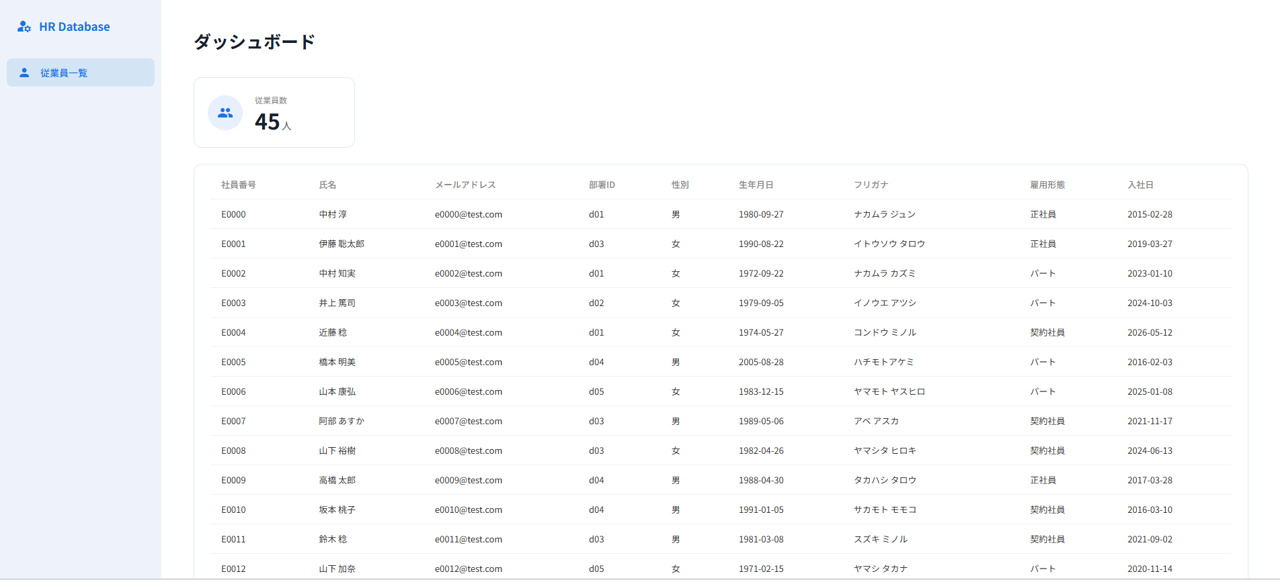1280x580 pixels.
Task: Click birth date 1991-01-05
Action: [x=761, y=510]
